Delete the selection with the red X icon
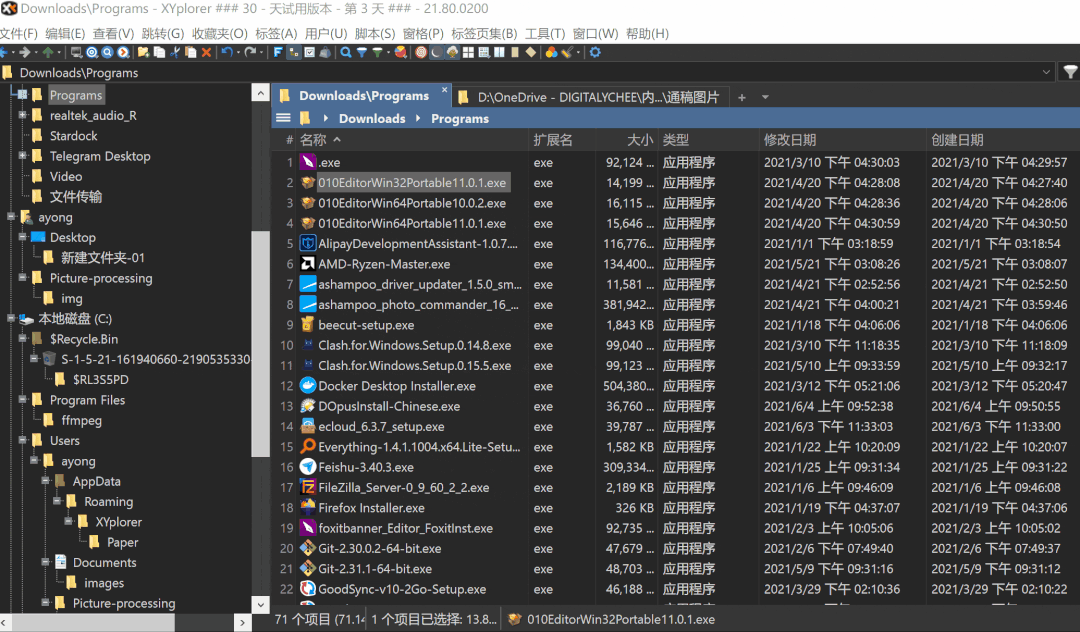Viewport: 1080px width, 632px height. coord(206,52)
